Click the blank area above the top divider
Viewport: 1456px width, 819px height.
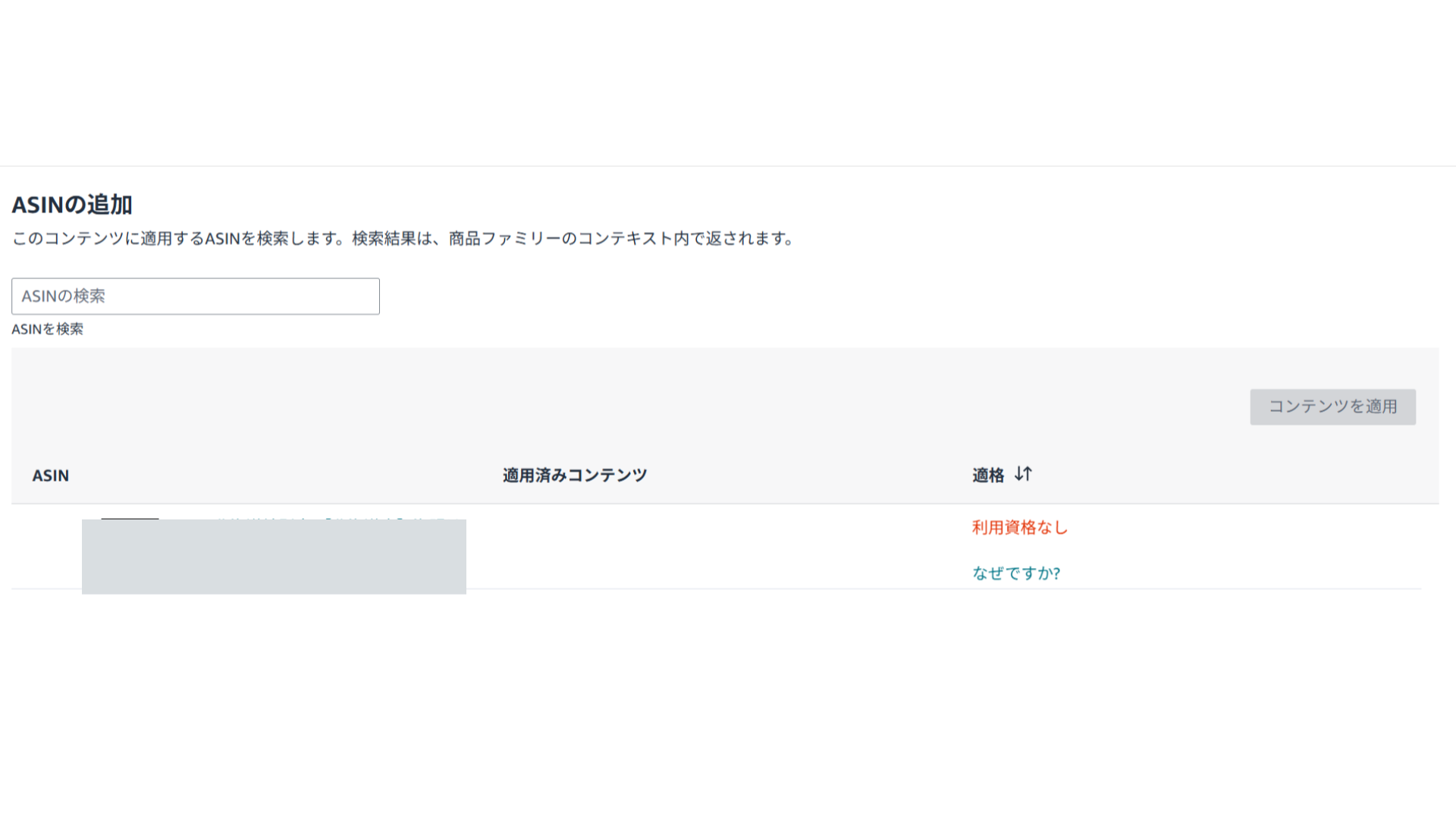pos(728,83)
